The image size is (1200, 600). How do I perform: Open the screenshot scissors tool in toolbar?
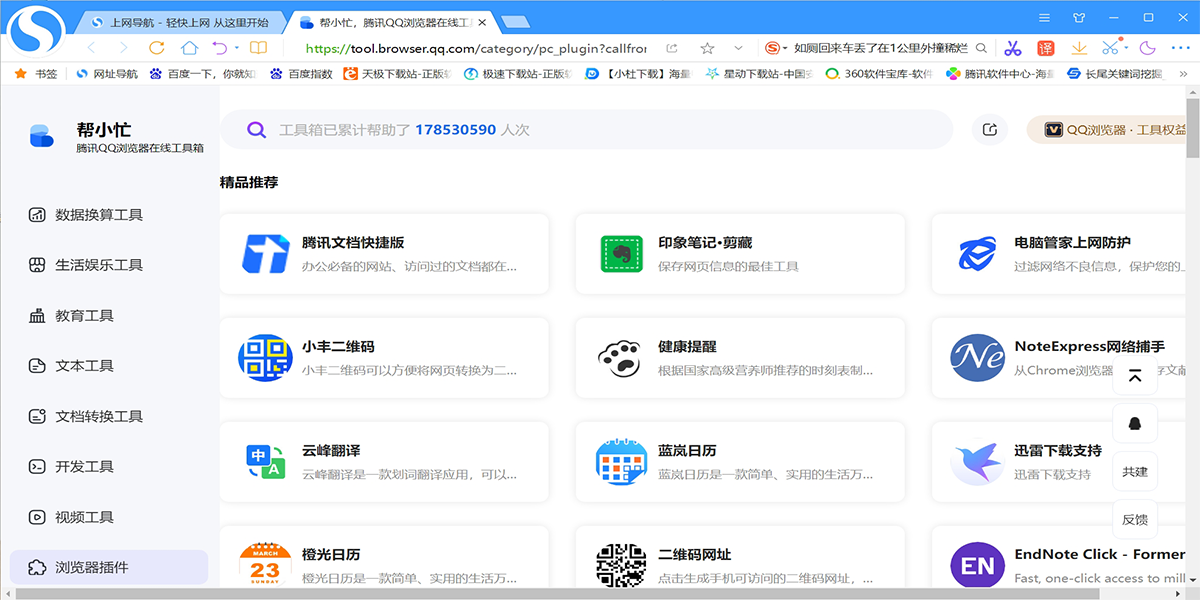tap(1110, 48)
